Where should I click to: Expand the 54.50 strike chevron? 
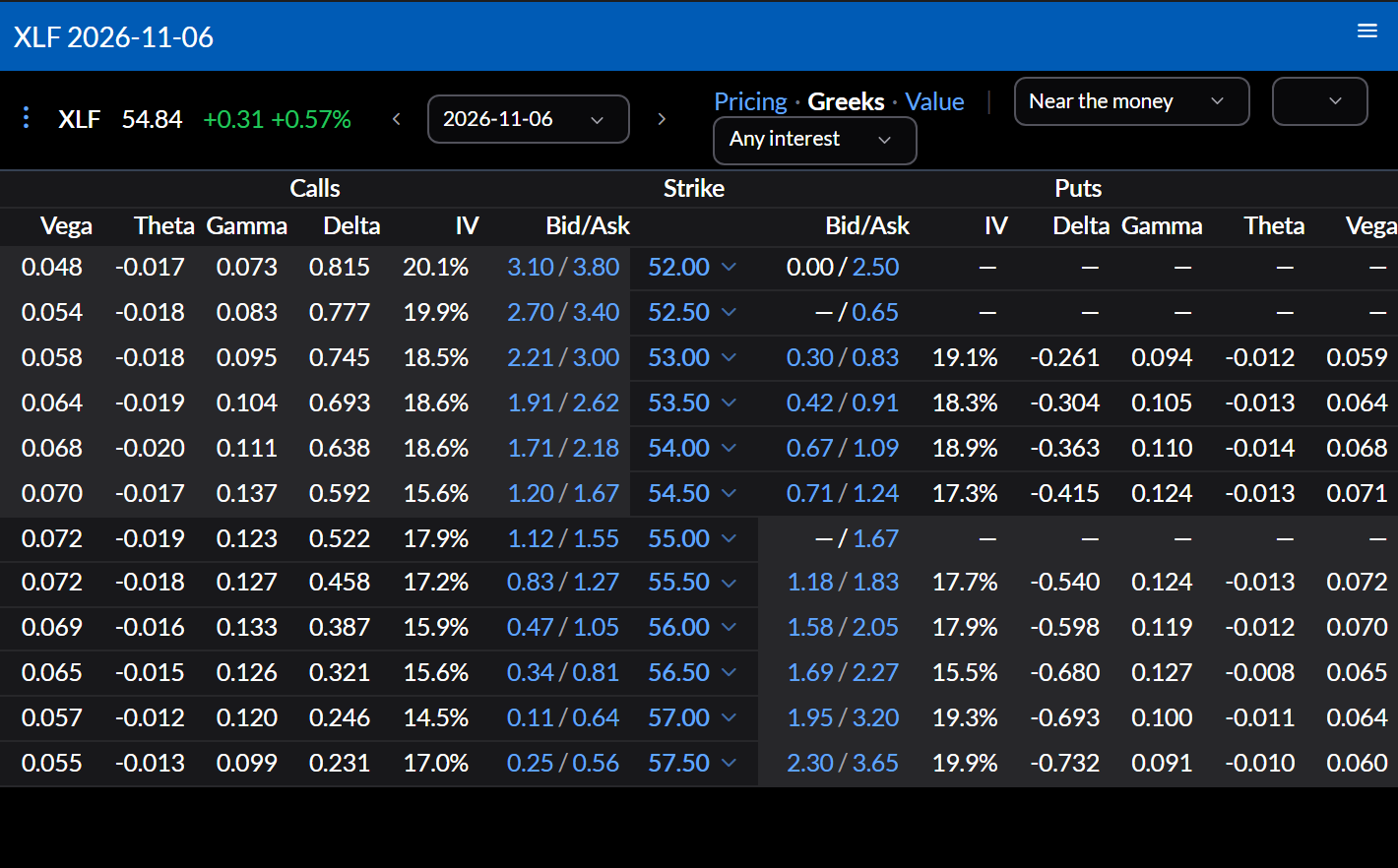coord(729,493)
